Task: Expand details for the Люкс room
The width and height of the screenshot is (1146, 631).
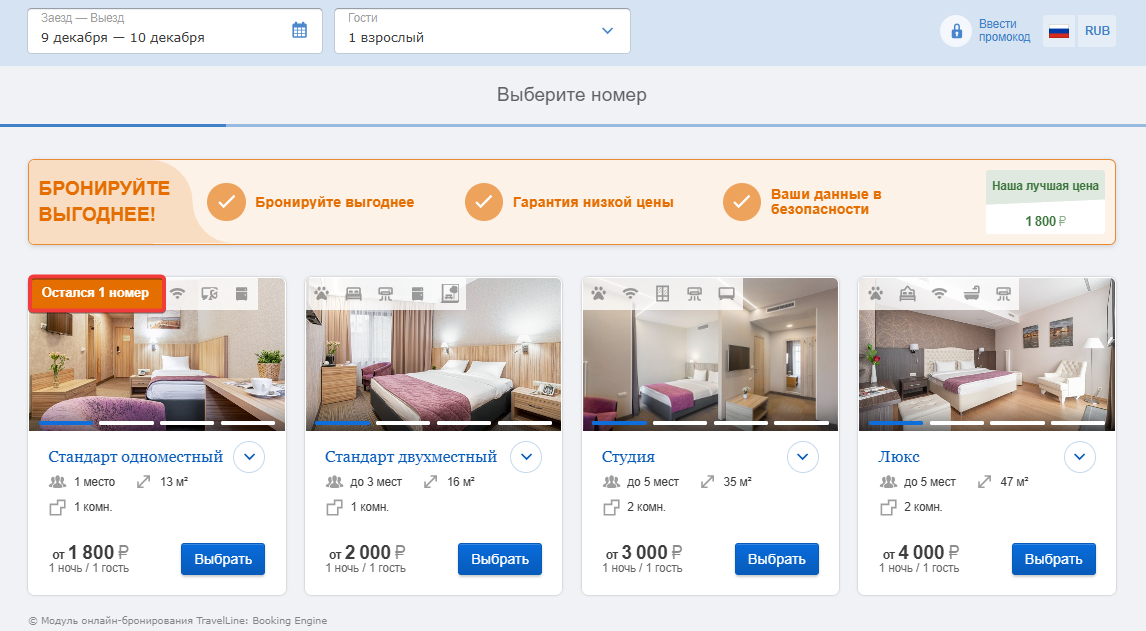Action: pos(1079,457)
